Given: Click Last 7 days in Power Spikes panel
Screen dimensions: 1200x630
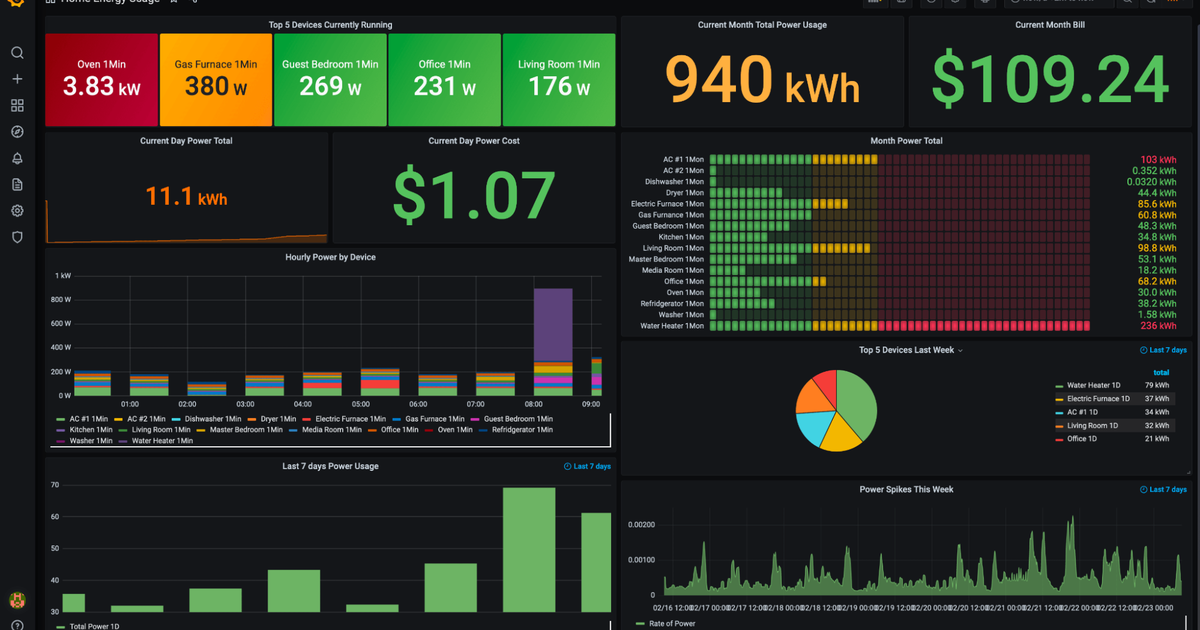Looking at the screenshot, I should pos(1163,489).
